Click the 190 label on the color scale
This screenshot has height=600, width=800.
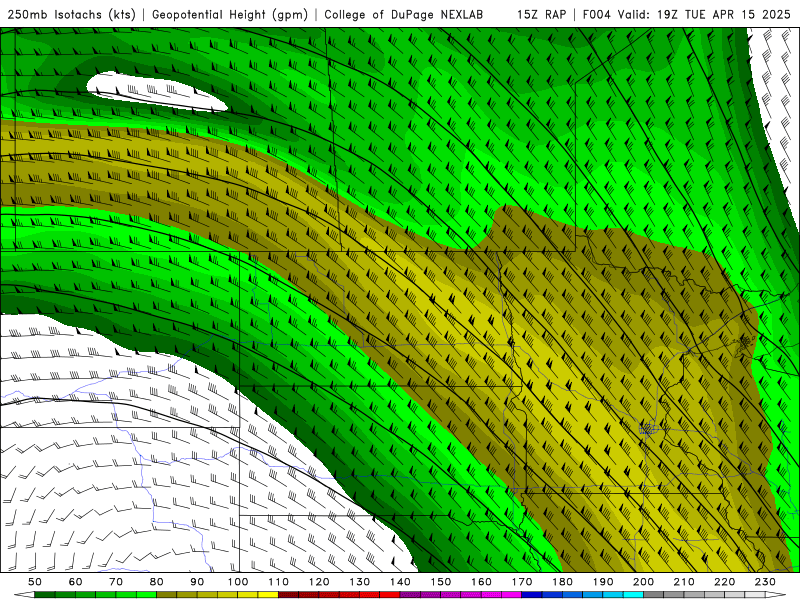coord(603,582)
